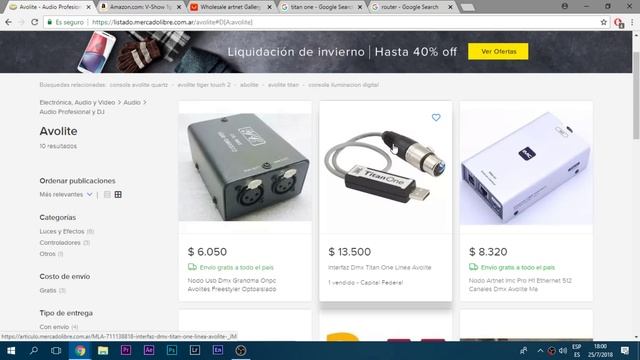Screen dimensions: 640x360
Task: Open the action center notifications
Action: (x=625, y=351)
